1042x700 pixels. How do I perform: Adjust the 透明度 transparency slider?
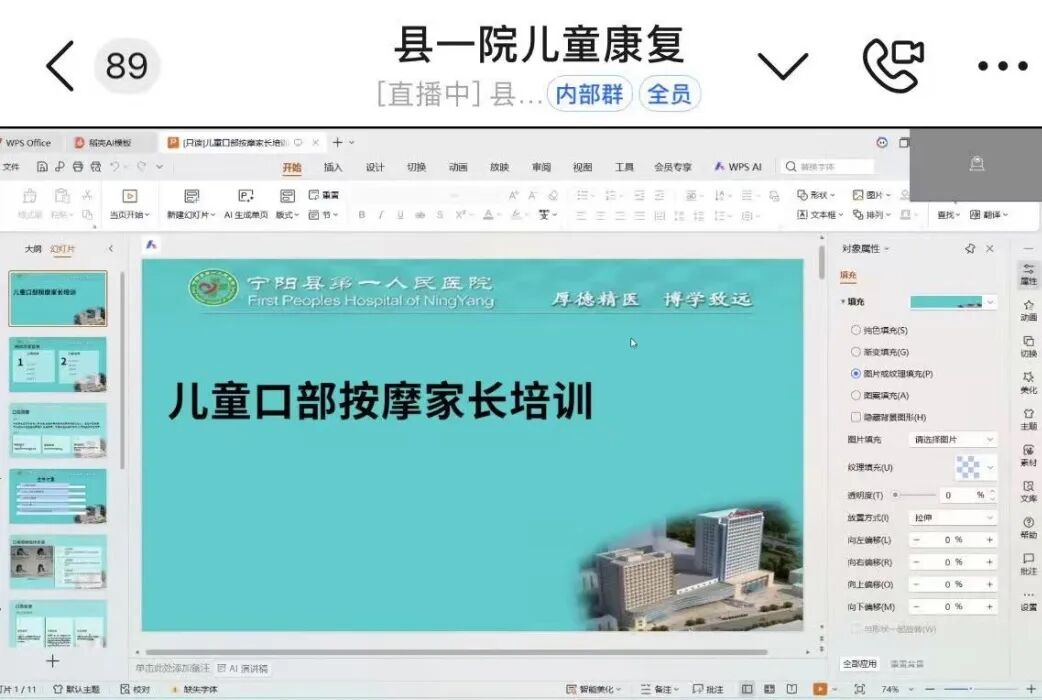pos(914,495)
